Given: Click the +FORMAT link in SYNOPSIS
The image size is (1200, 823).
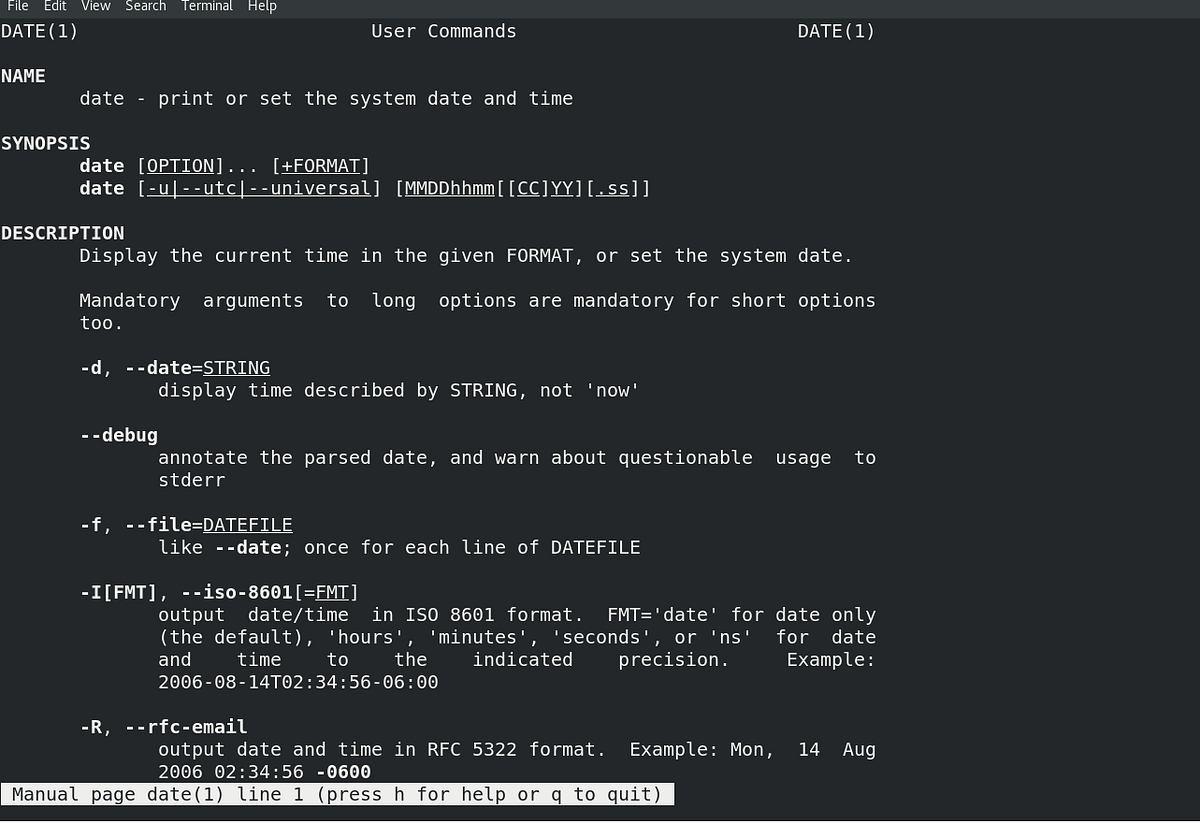Looking at the screenshot, I should [322, 165].
